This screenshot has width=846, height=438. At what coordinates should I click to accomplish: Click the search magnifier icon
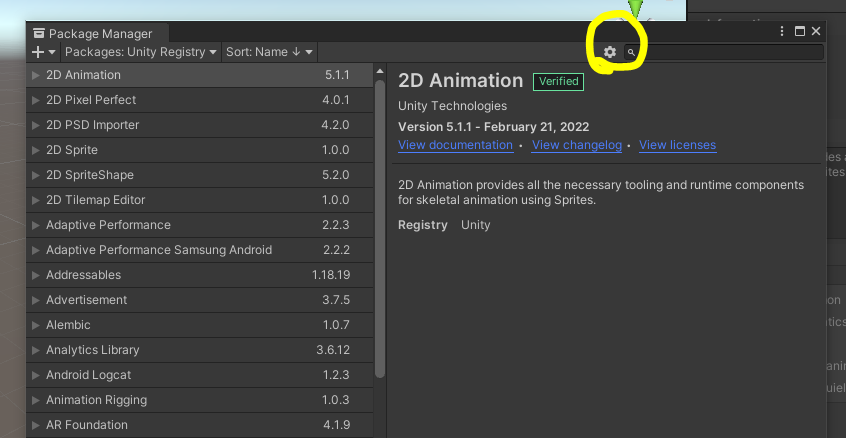pos(631,52)
